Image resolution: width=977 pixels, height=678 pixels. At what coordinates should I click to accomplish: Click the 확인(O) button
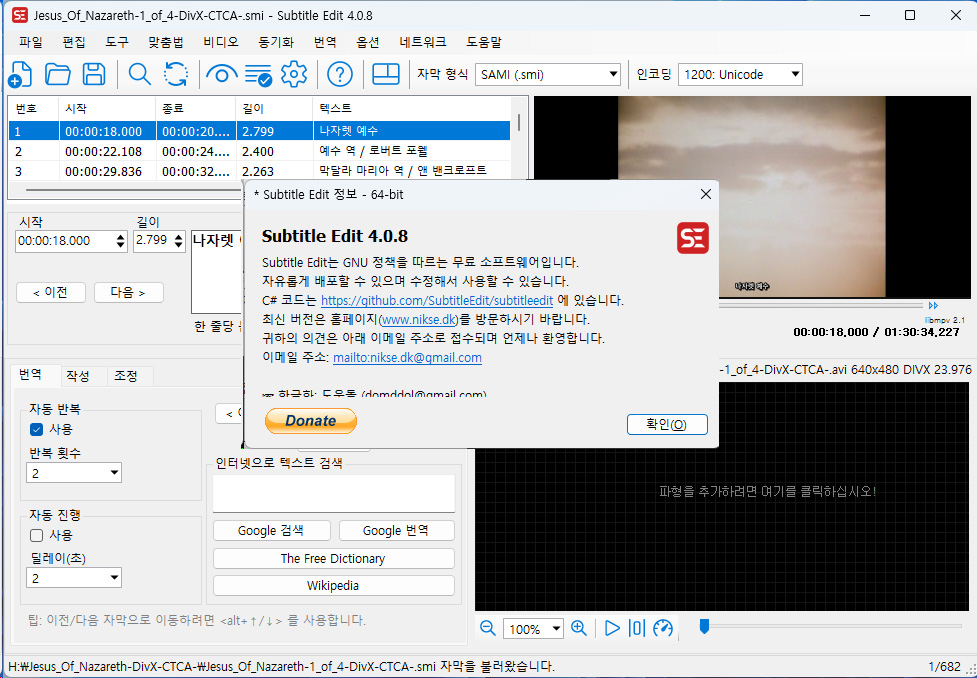[667, 424]
